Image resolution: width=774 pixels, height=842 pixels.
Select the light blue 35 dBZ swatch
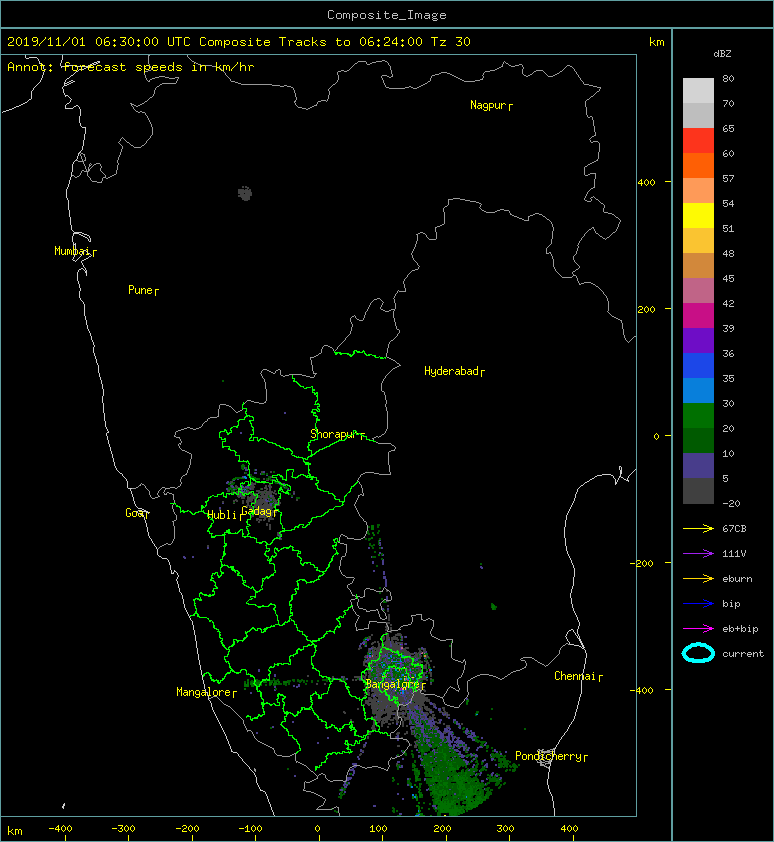[x=698, y=390]
